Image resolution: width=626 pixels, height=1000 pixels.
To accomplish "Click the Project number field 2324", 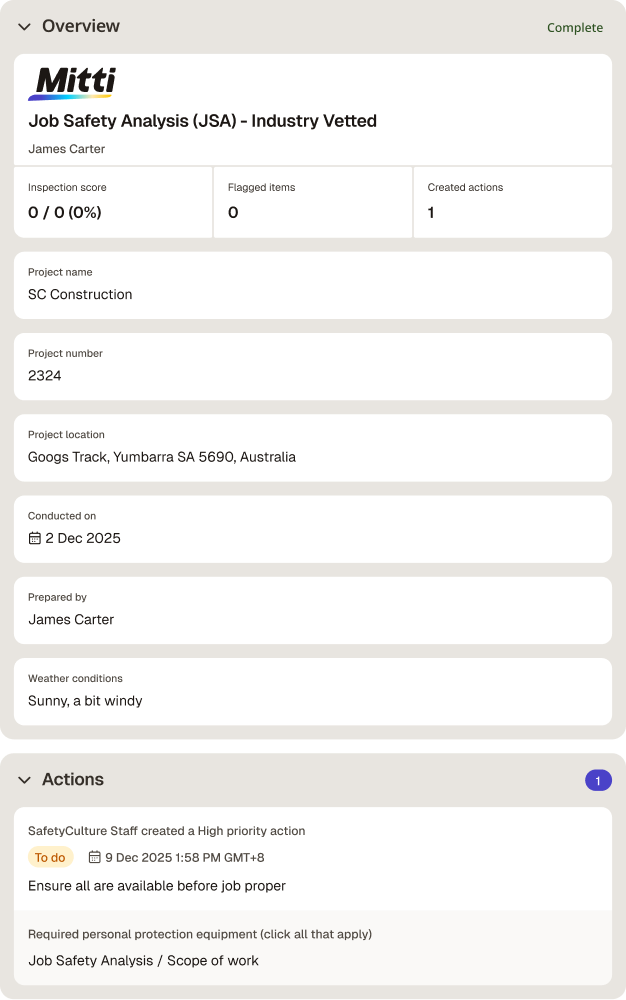I will [313, 367].
